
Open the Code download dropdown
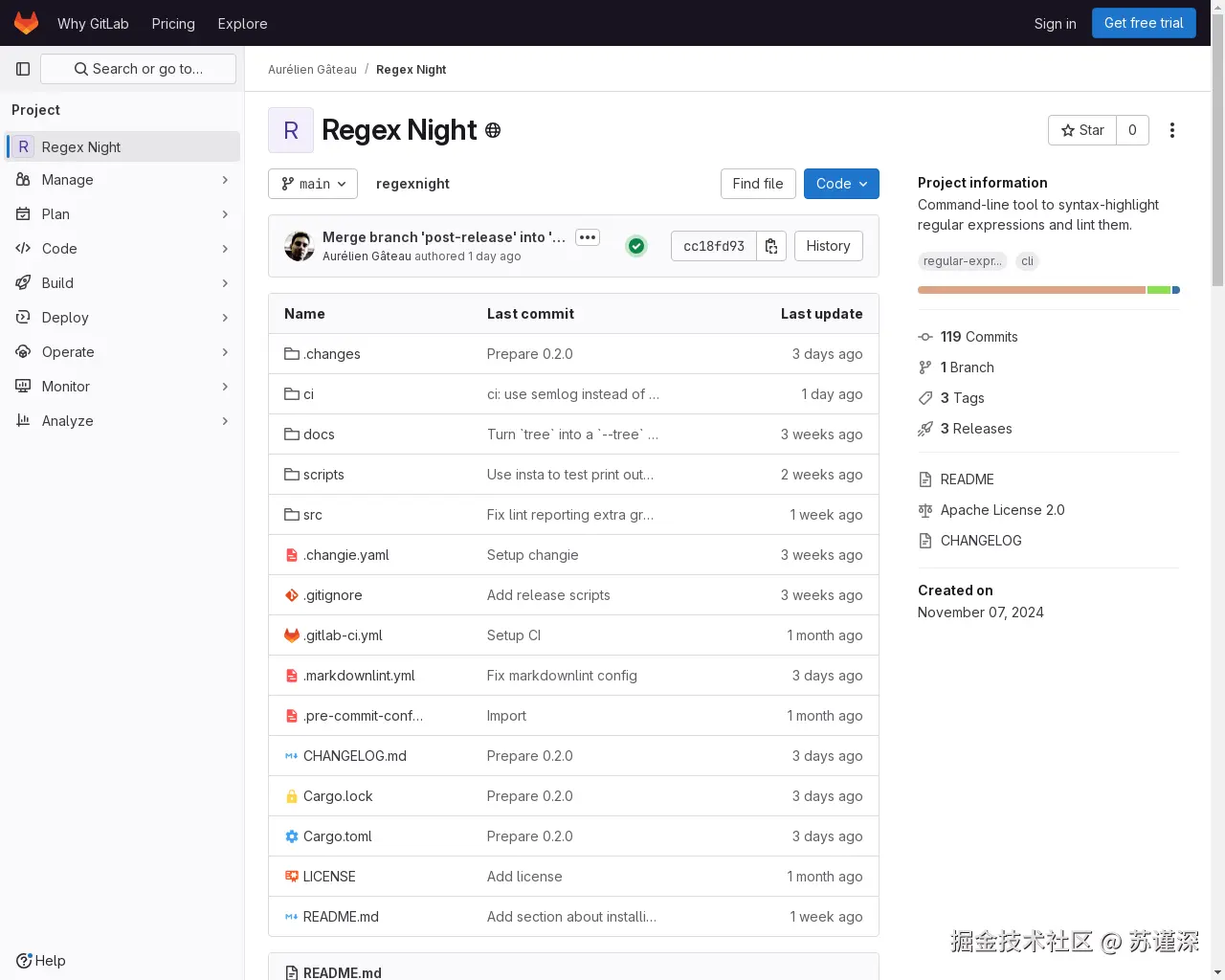tap(841, 184)
